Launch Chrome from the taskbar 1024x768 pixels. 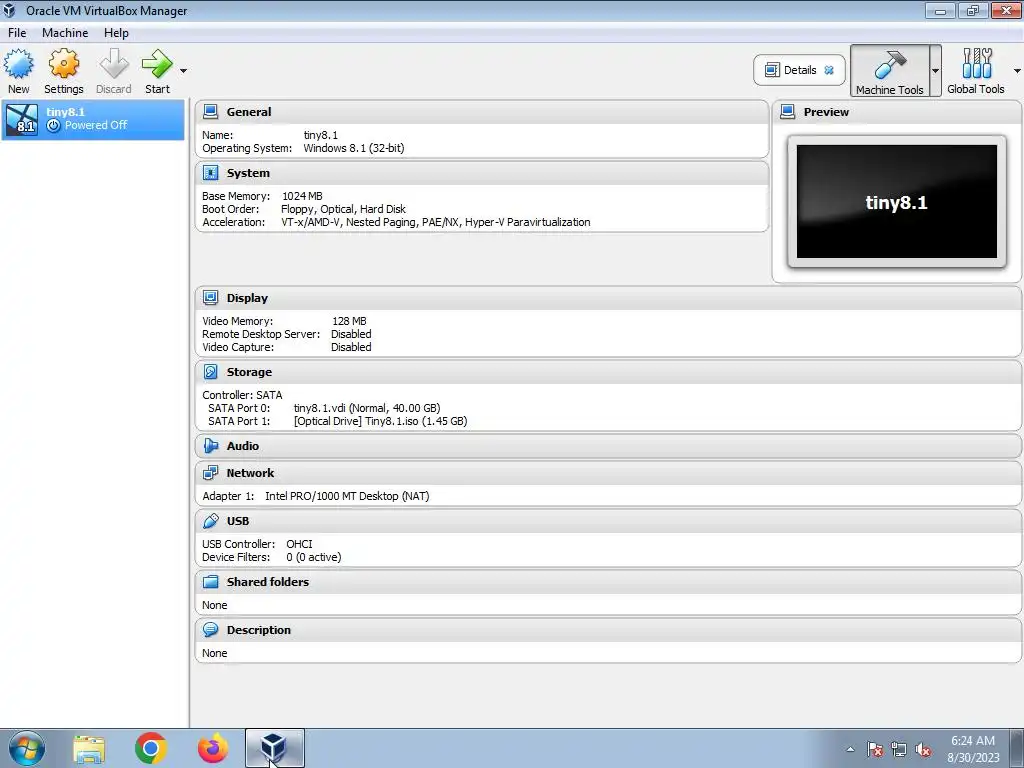tap(151, 748)
